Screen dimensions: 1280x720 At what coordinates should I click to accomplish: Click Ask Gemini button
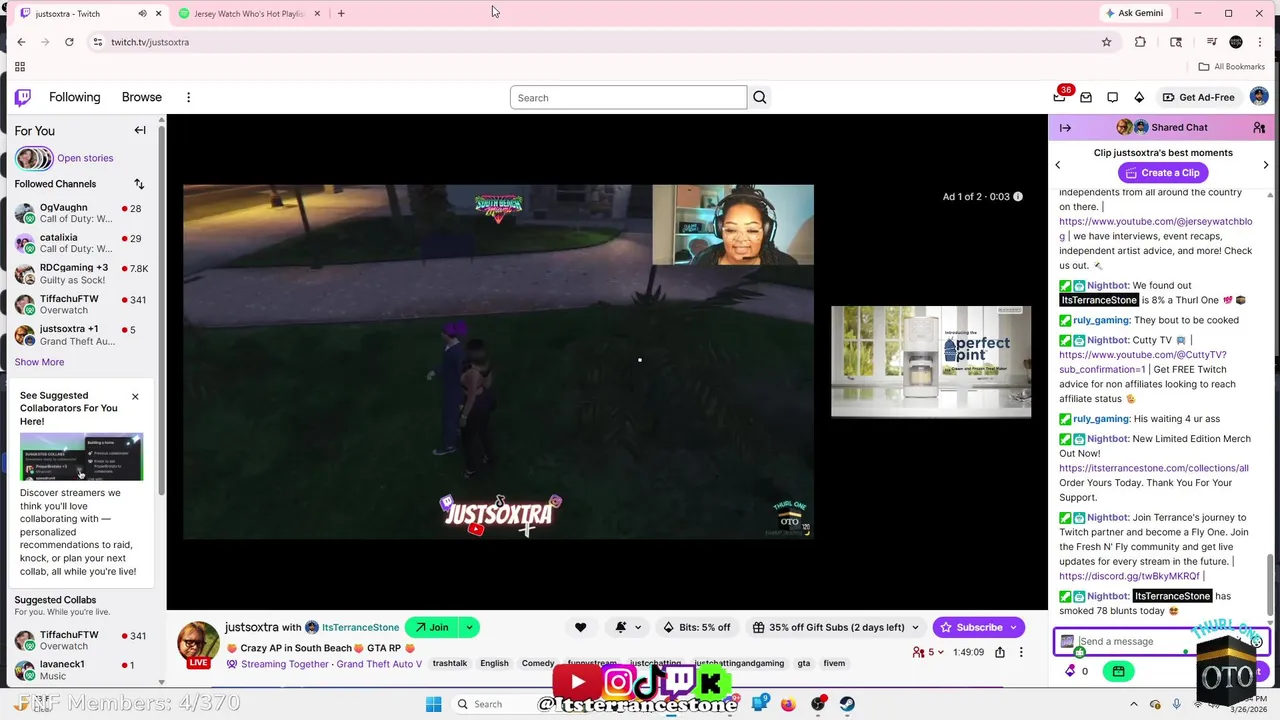(x=1134, y=13)
